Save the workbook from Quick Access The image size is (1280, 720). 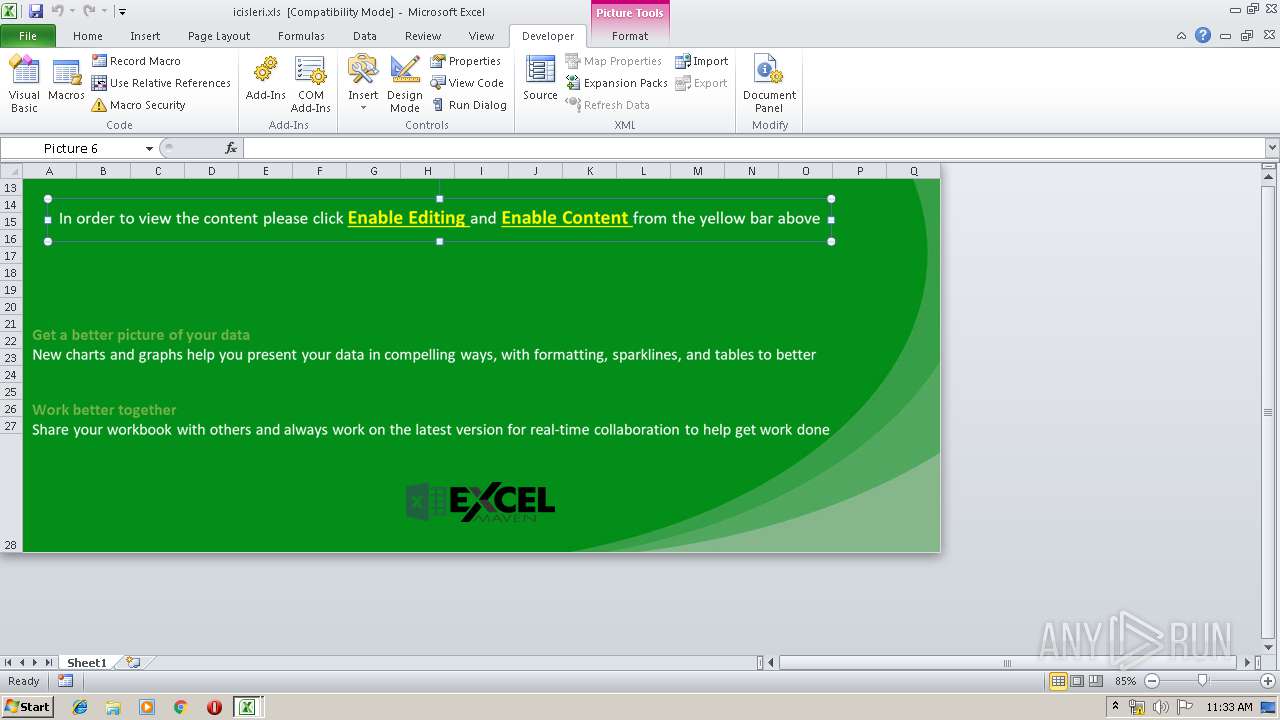click(x=36, y=12)
